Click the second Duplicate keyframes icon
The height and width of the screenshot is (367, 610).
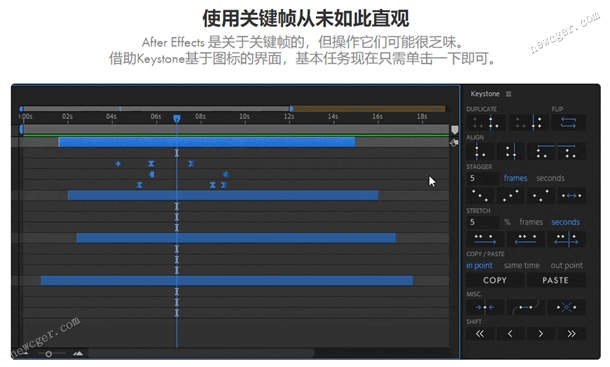pos(528,123)
